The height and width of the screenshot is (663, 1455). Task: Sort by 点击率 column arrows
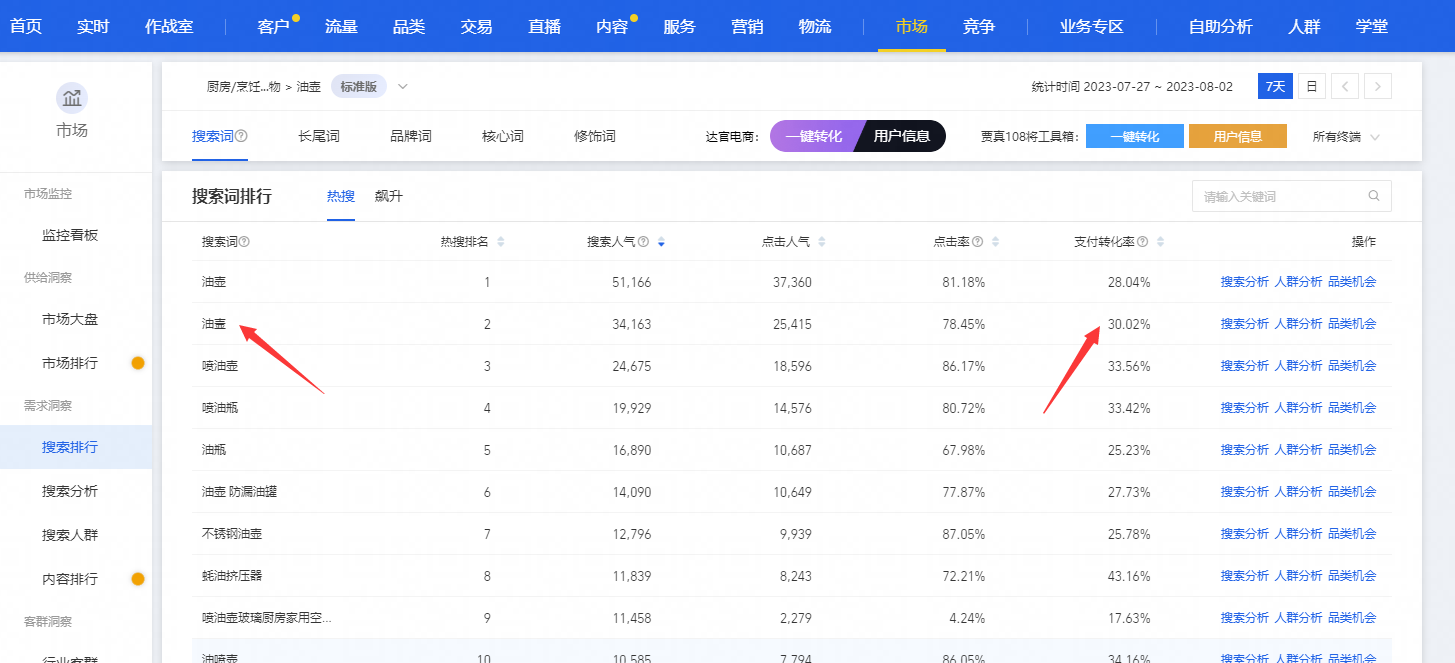tap(995, 242)
